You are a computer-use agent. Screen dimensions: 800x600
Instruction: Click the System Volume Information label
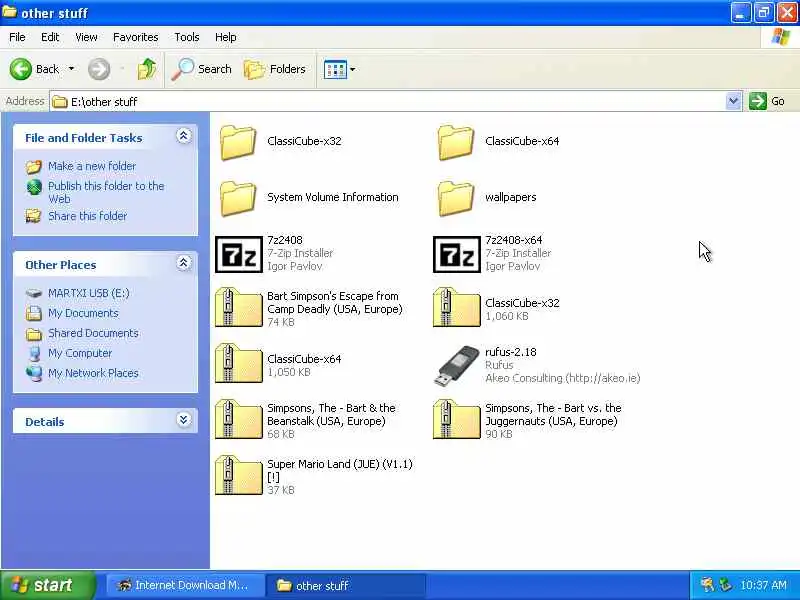pos(333,197)
